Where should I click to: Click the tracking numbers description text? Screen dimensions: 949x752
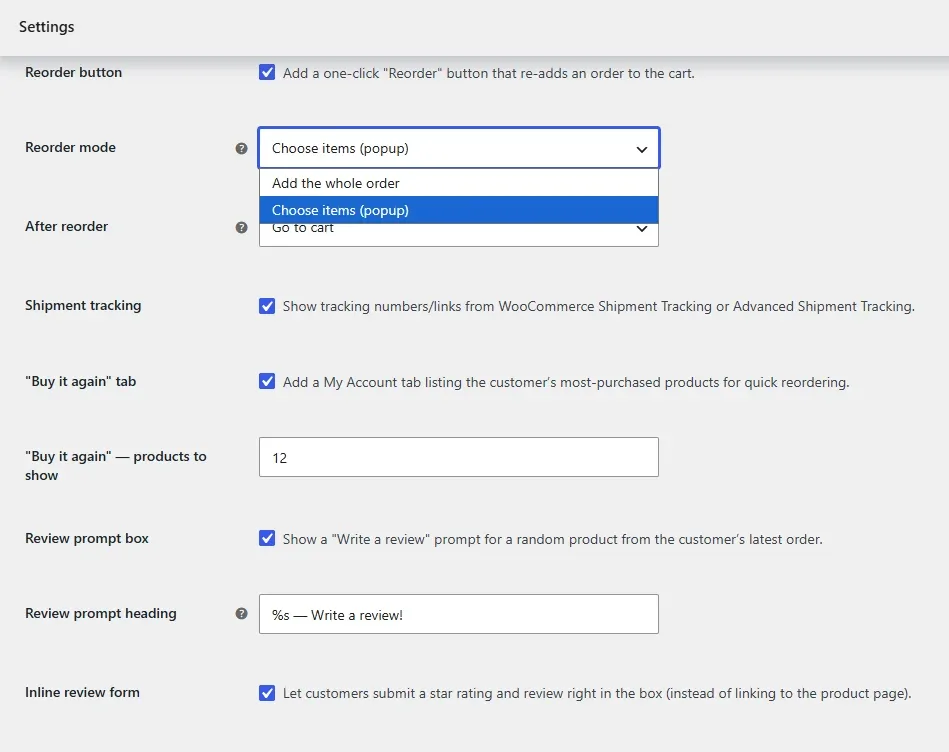pos(599,306)
